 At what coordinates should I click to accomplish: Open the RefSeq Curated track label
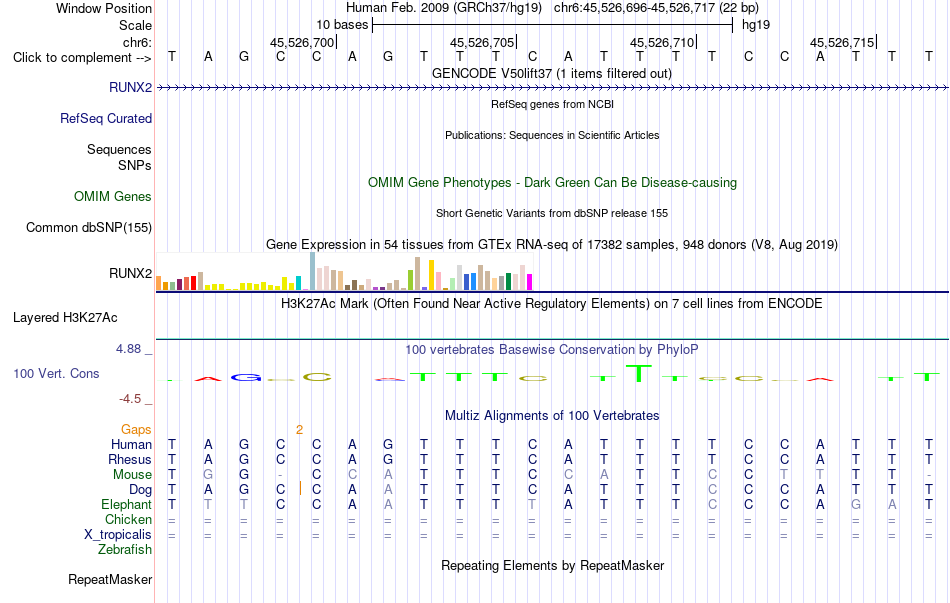coord(105,118)
